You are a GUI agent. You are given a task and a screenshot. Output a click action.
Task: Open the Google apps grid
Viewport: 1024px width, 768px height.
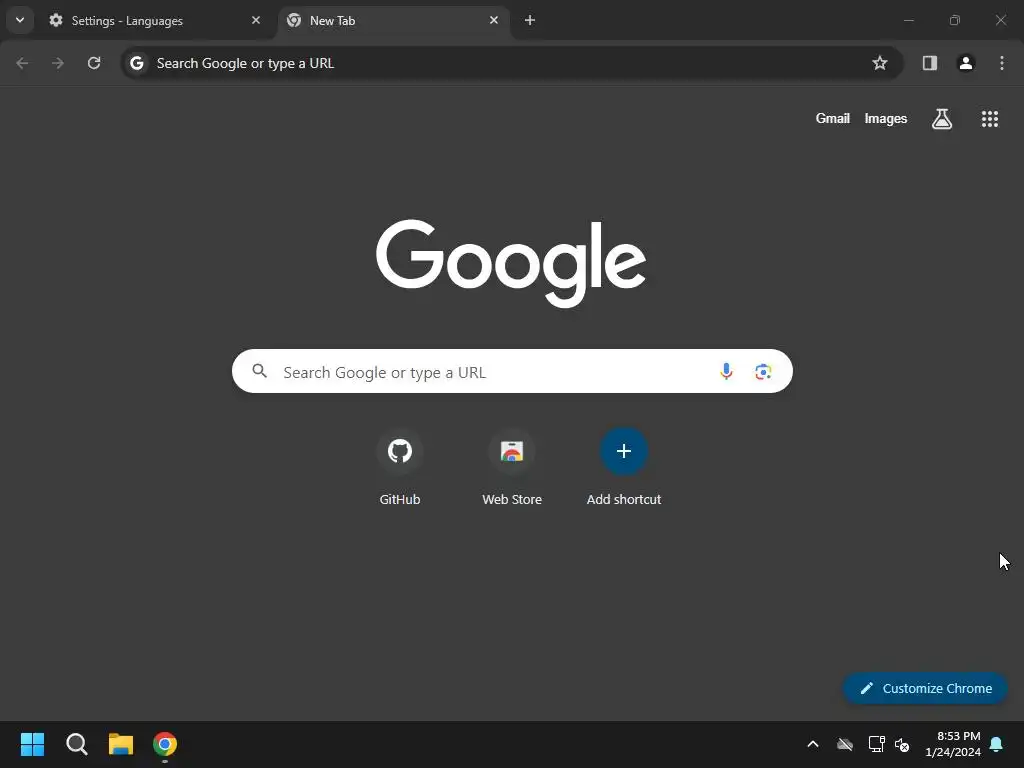coord(990,119)
